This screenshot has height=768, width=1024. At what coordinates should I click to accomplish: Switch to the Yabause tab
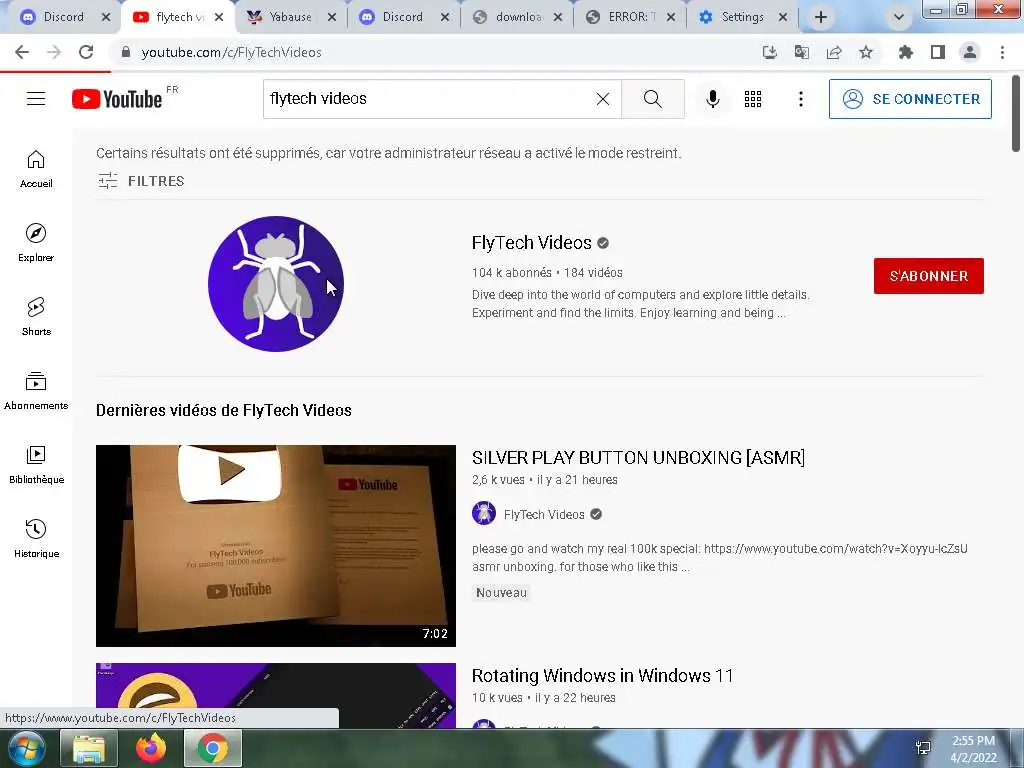[x=289, y=17]
